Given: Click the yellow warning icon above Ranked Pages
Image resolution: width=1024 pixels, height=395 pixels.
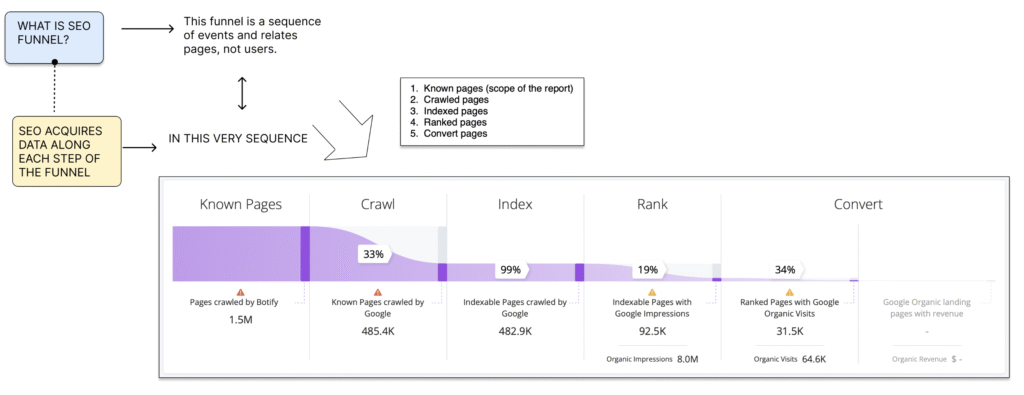Looking at the screenshot, I should point(789,292).
